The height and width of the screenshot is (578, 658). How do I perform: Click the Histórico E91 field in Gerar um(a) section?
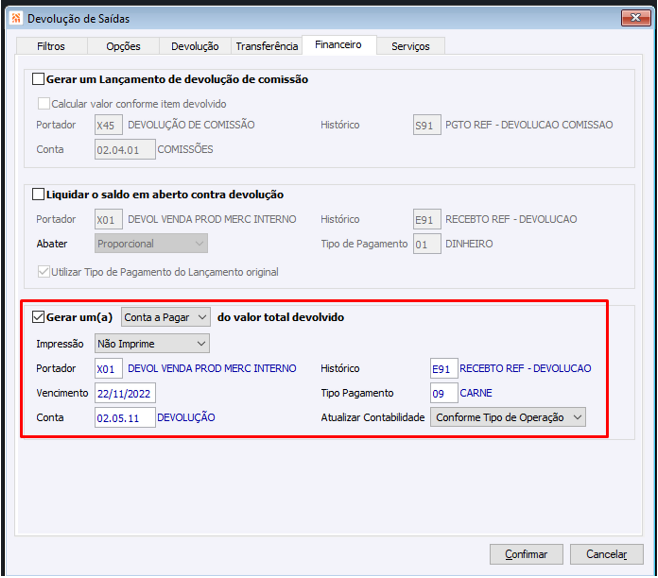click(x=444, y=369)
